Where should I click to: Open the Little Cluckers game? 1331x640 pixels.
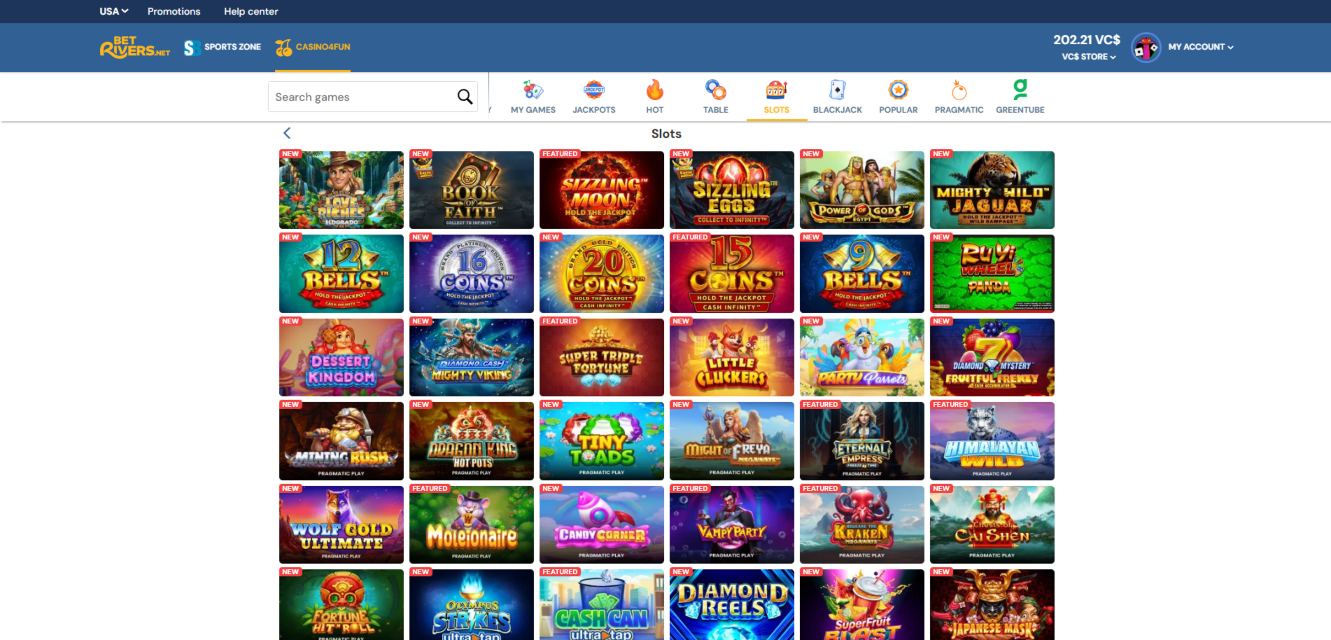click(x=732, y=357)
